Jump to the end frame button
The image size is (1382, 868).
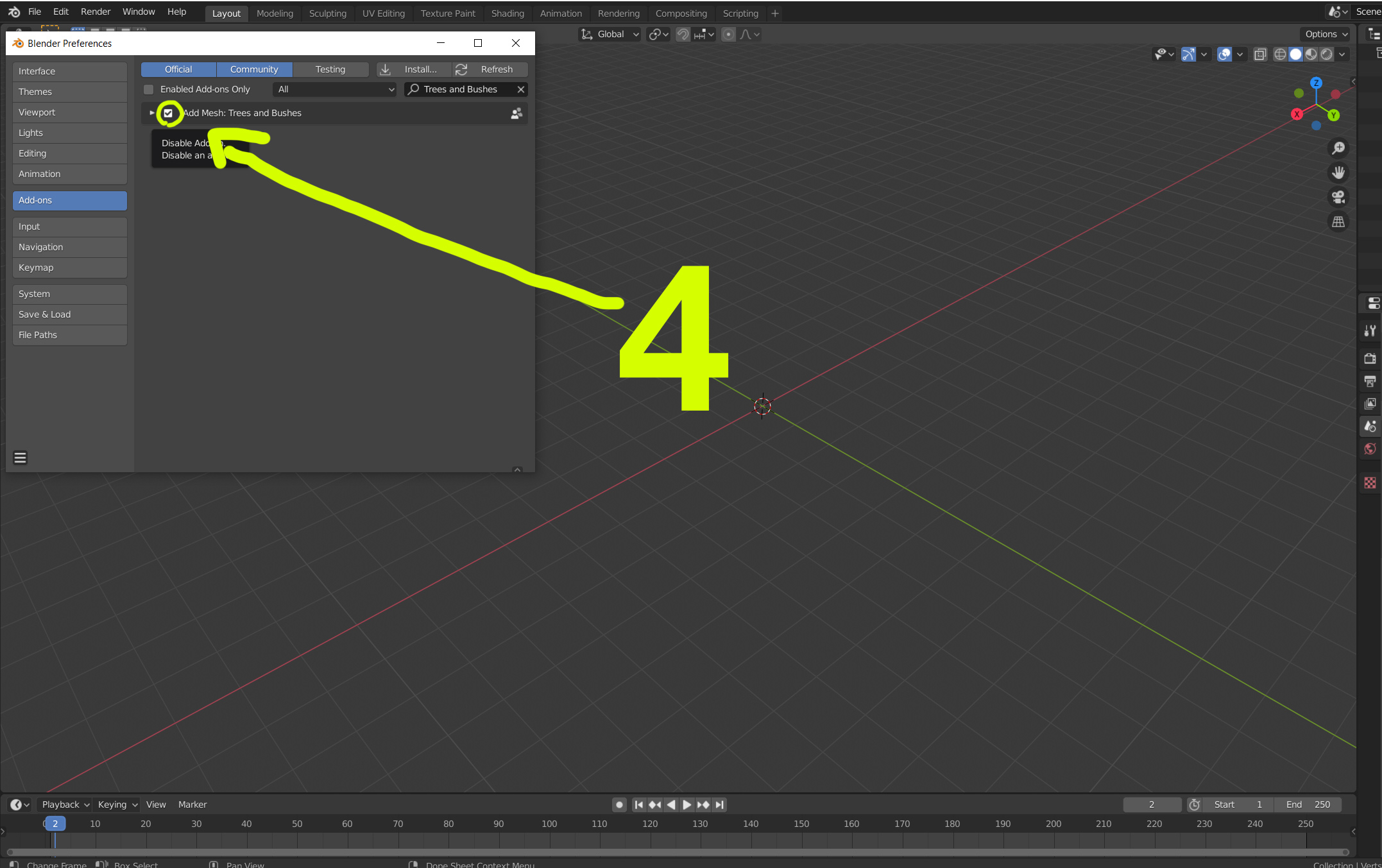click(x=720, y=804)
